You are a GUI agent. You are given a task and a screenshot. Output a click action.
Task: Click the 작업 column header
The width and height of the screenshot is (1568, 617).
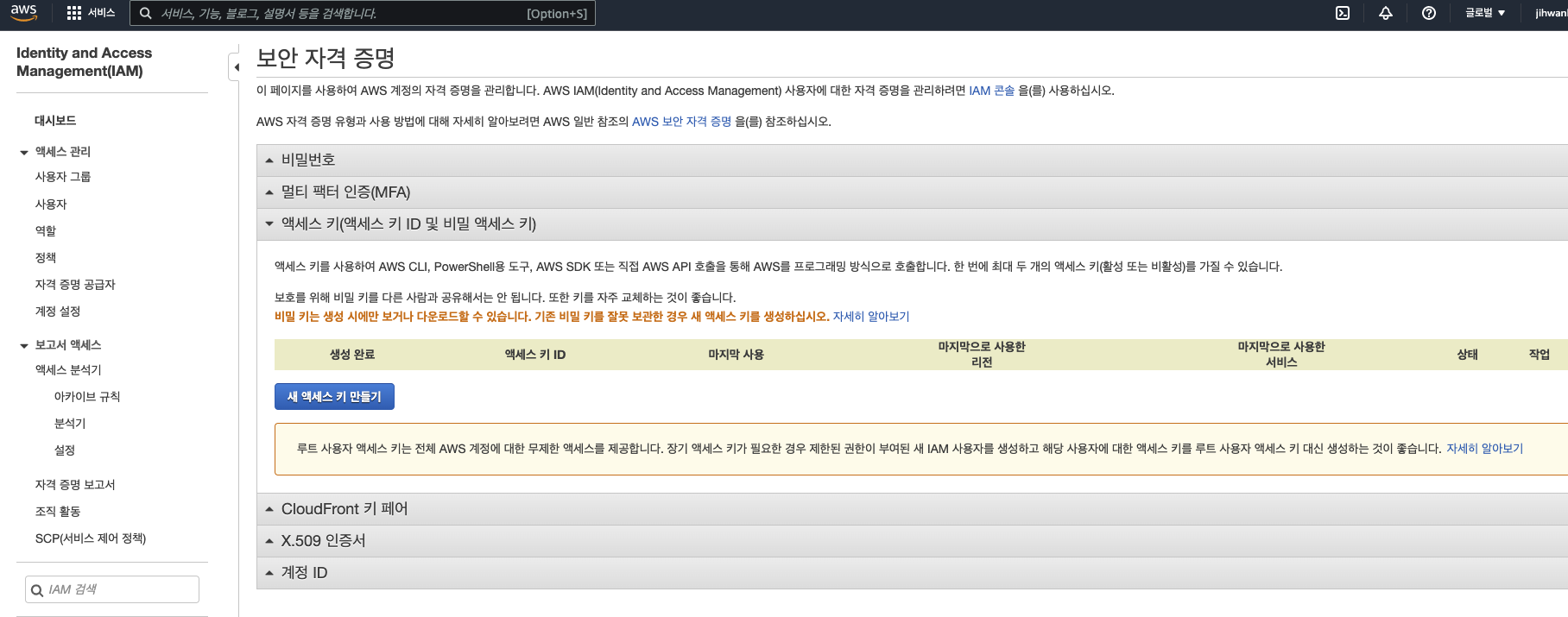click(x=1540, y=355)
